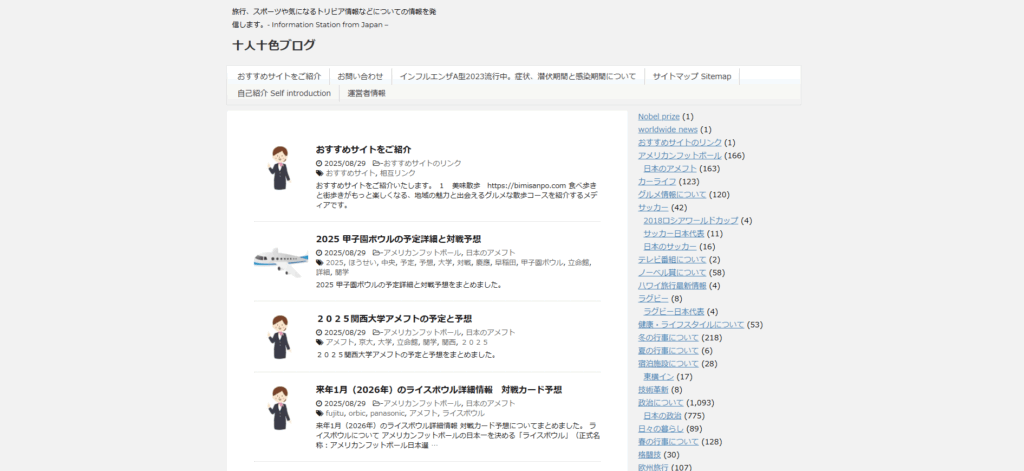The height and width of the screenshot is (471, 1024).
Task: Open the 来年1月（2026年）のライスボウル post title
Action: [439, 389]
